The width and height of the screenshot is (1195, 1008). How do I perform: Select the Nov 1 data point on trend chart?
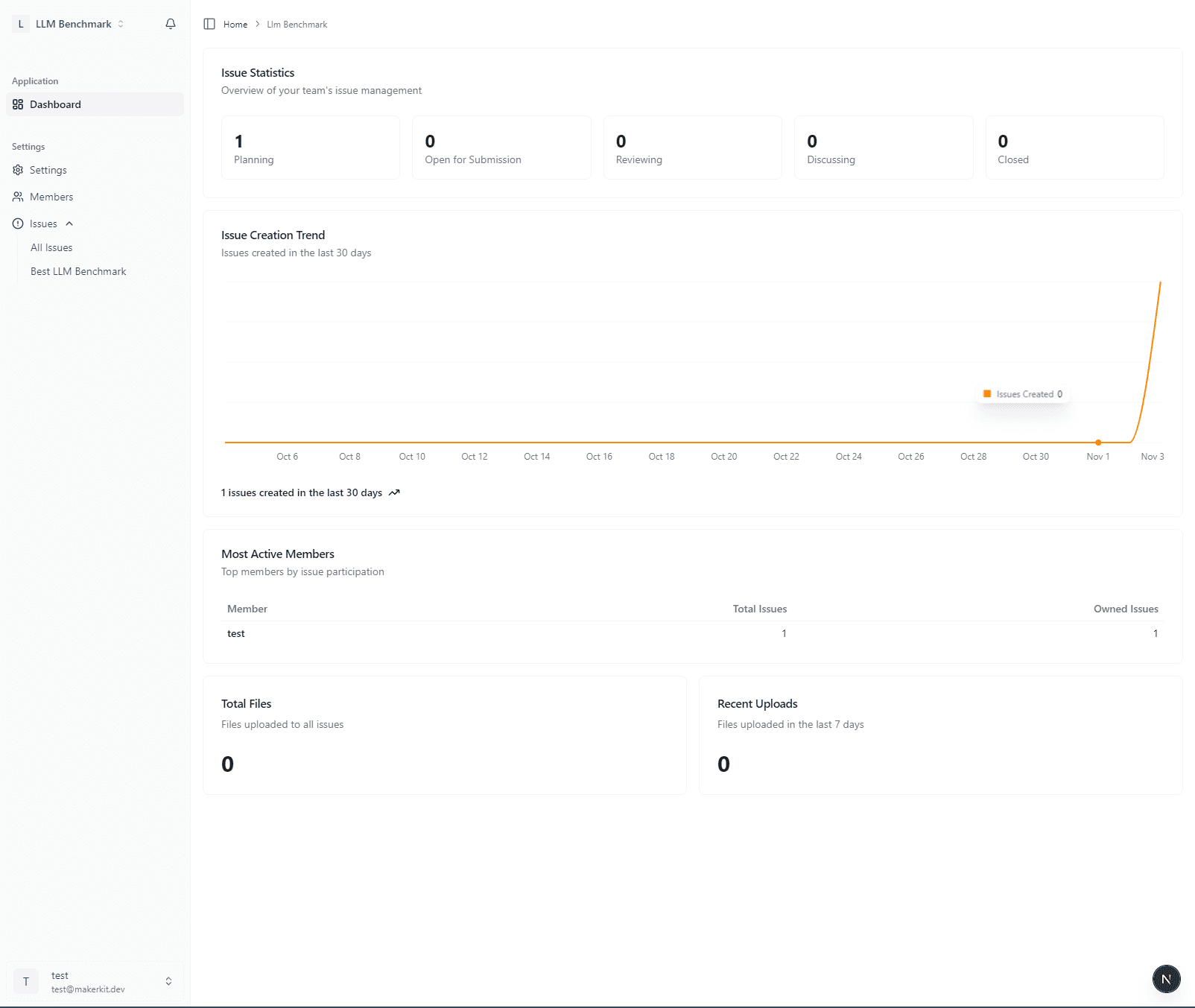1097,442
